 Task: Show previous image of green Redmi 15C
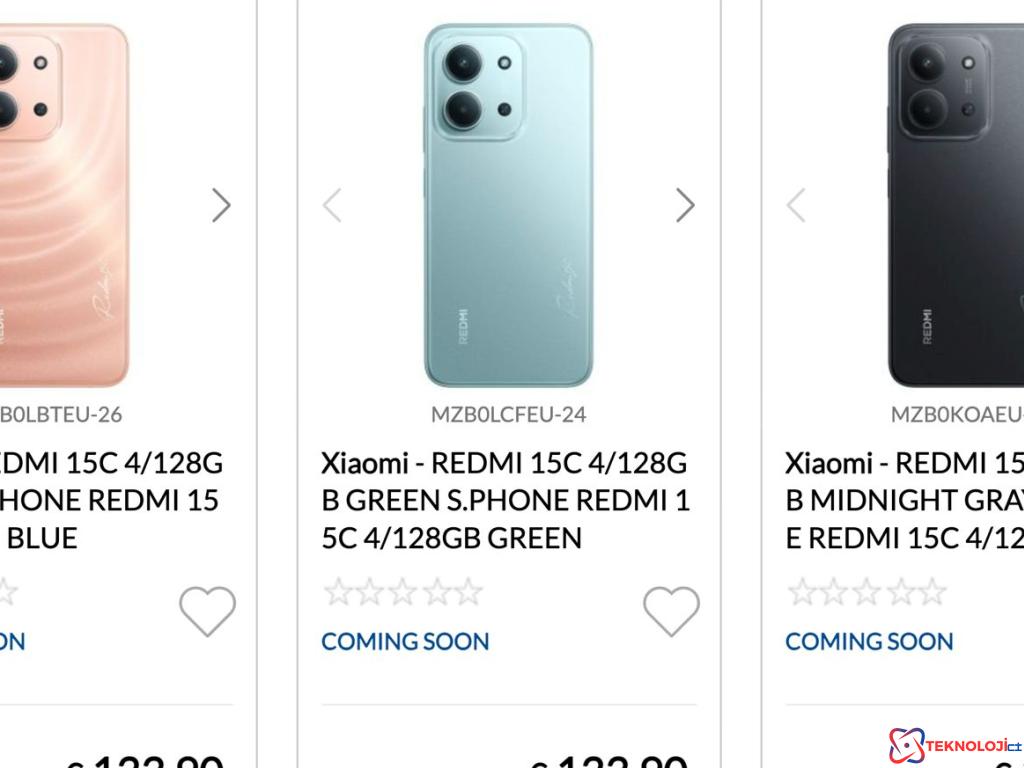(332, 205)
